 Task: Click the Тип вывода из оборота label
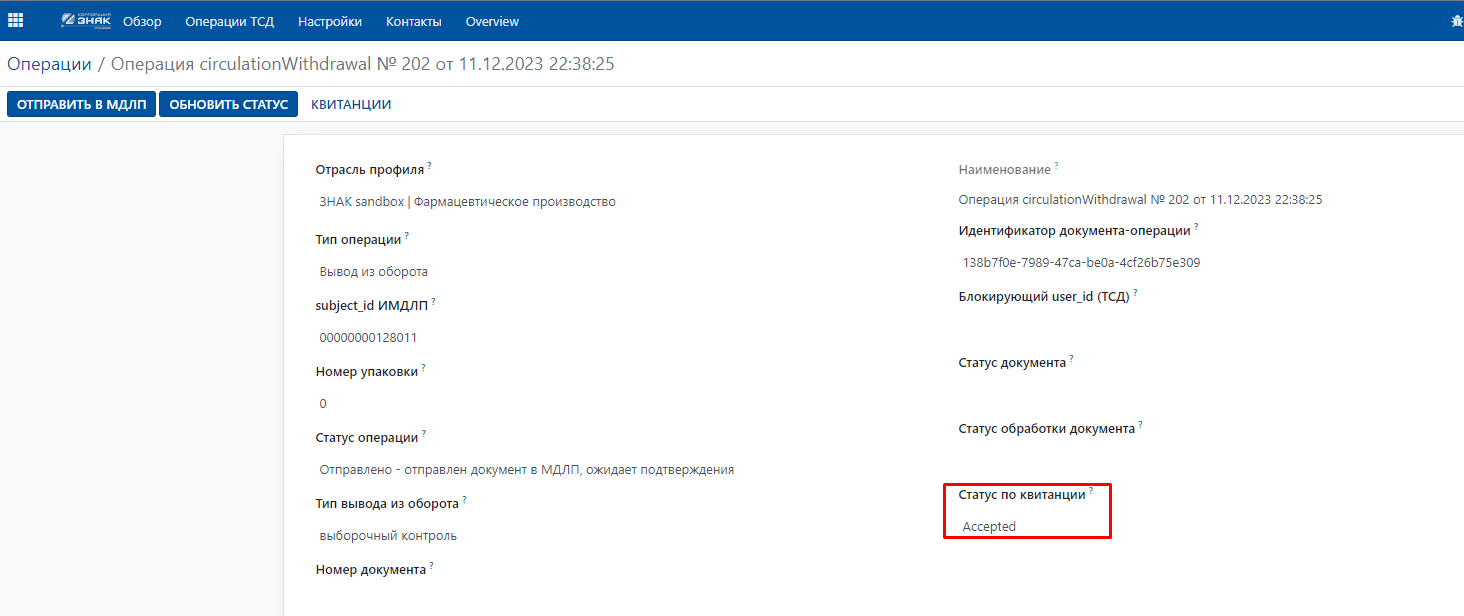pos(387,504)
